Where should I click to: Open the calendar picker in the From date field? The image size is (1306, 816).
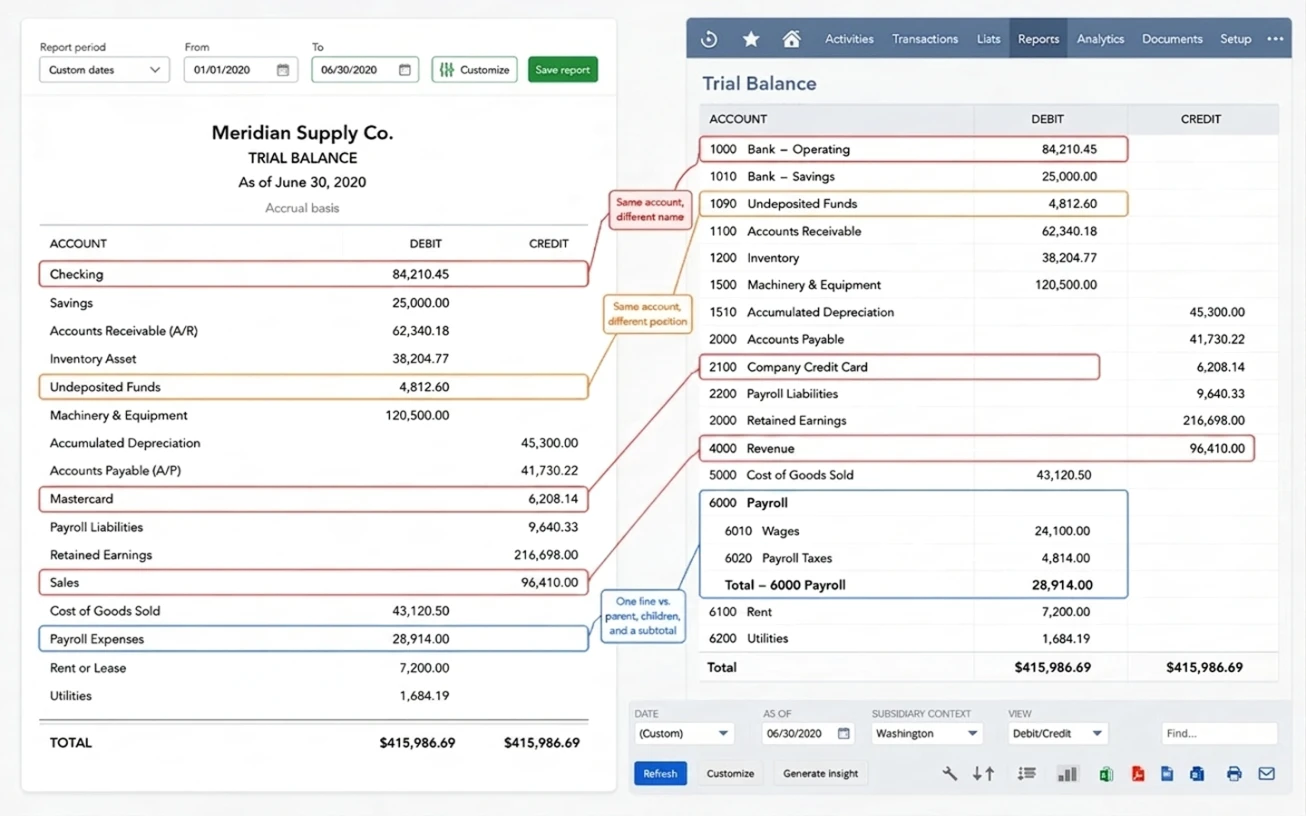[283, 70]
